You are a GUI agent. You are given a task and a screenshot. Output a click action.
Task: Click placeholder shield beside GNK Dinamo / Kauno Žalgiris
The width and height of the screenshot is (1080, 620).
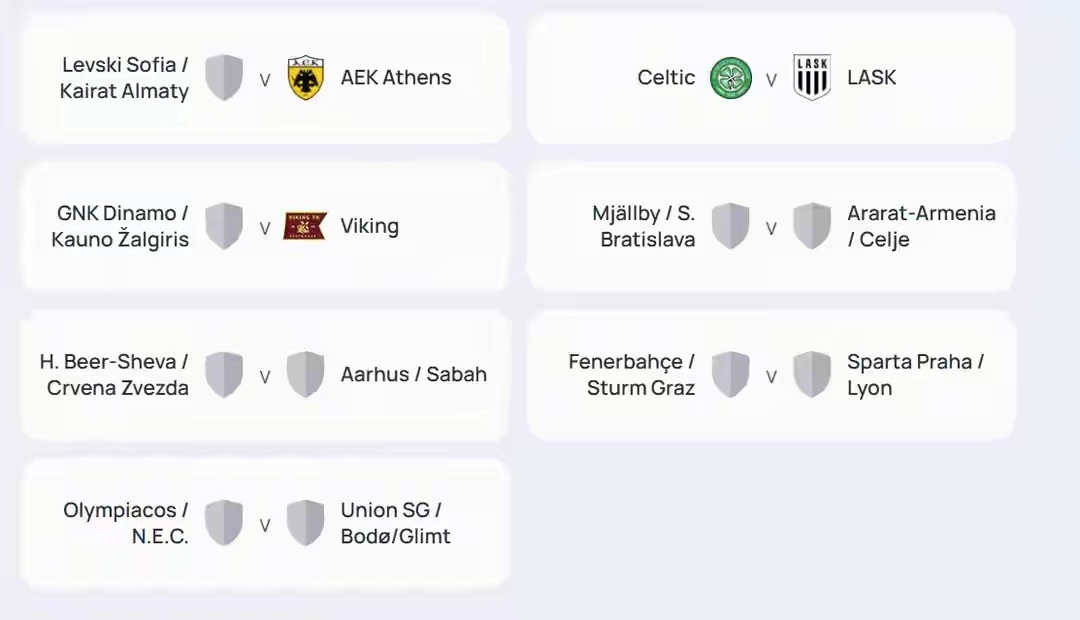pyautogui.click(x=224, y=226)
